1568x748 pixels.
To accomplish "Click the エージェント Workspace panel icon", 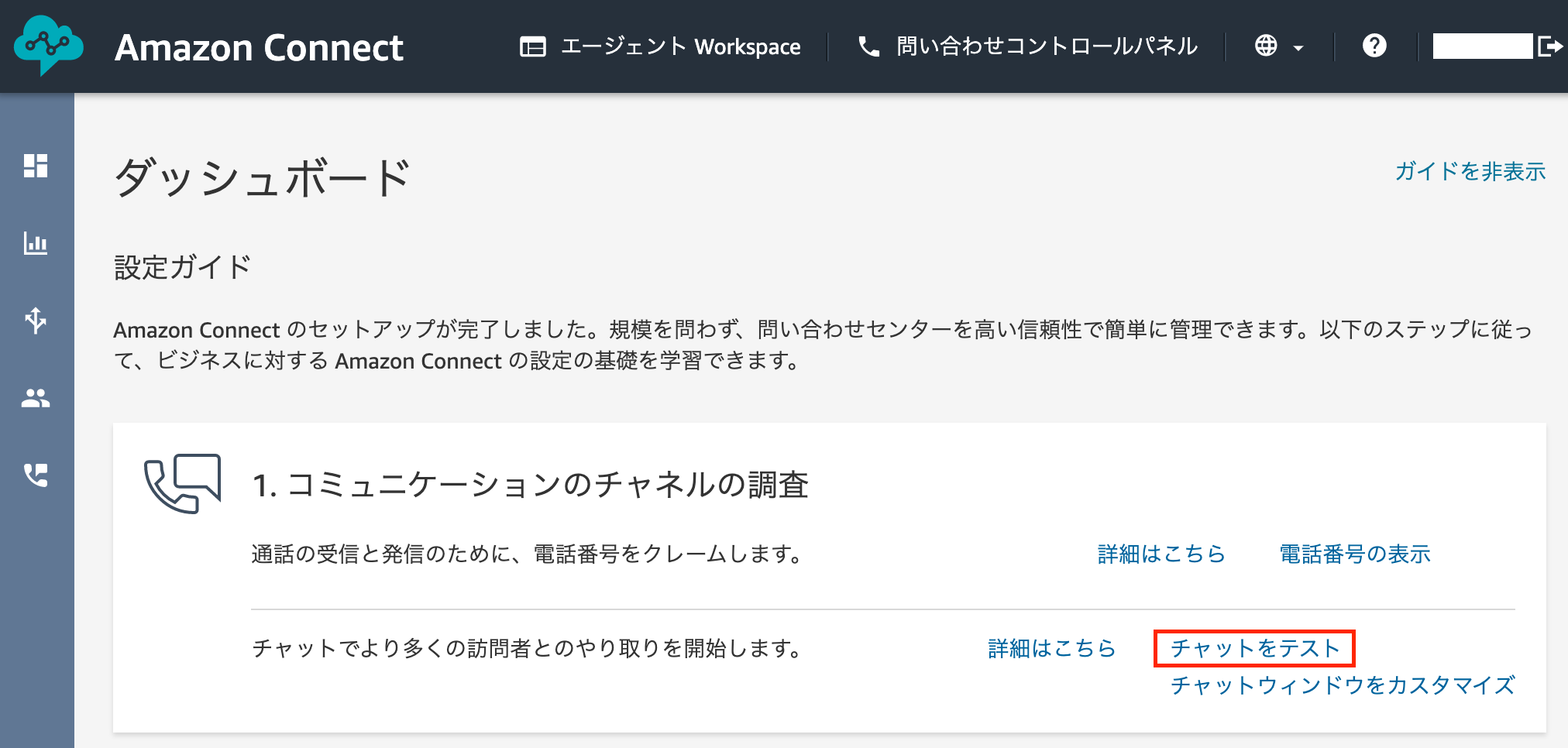I will (533, 46).
